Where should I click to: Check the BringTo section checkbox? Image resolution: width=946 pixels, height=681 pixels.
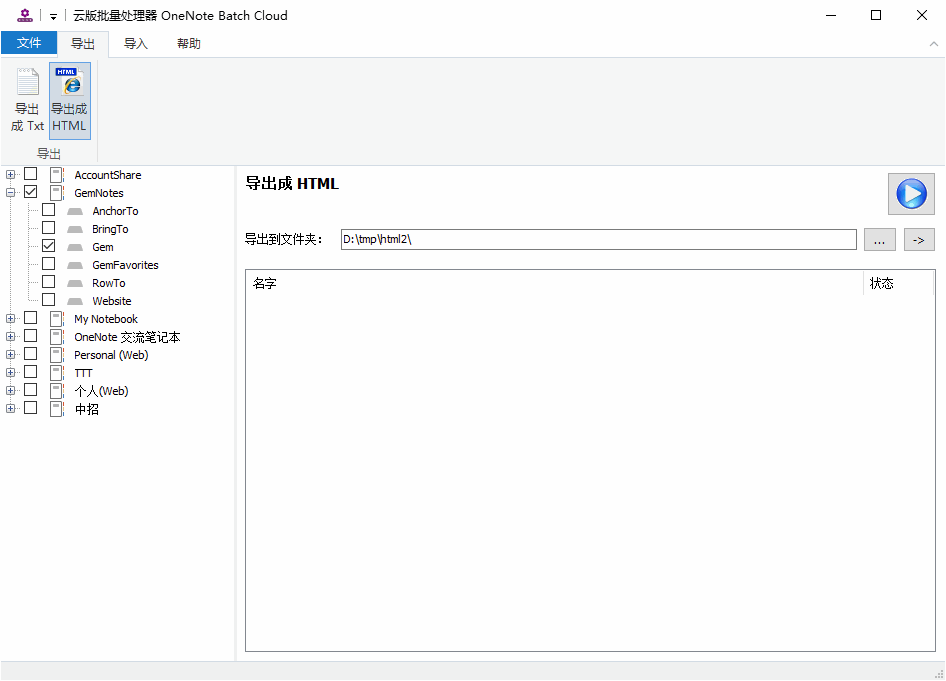[49, 228]
